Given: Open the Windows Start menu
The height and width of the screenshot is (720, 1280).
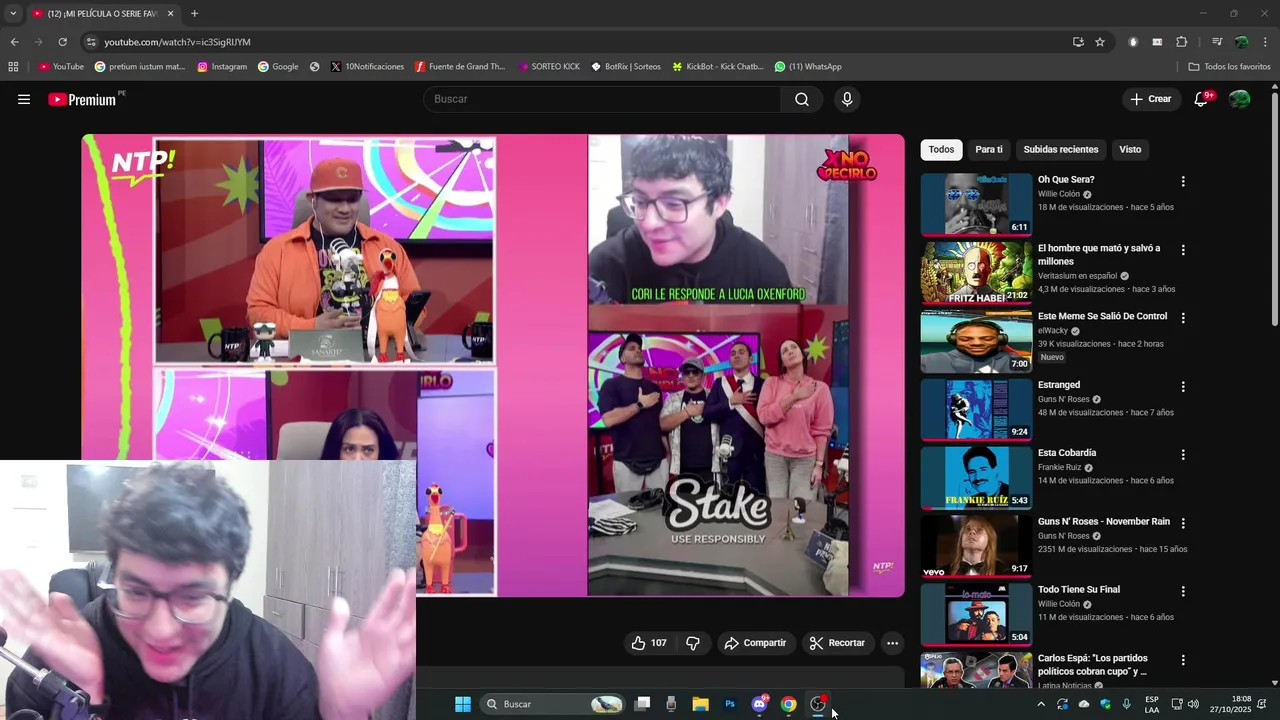Looking at the screenshot, I should click(x=463, y=704).
